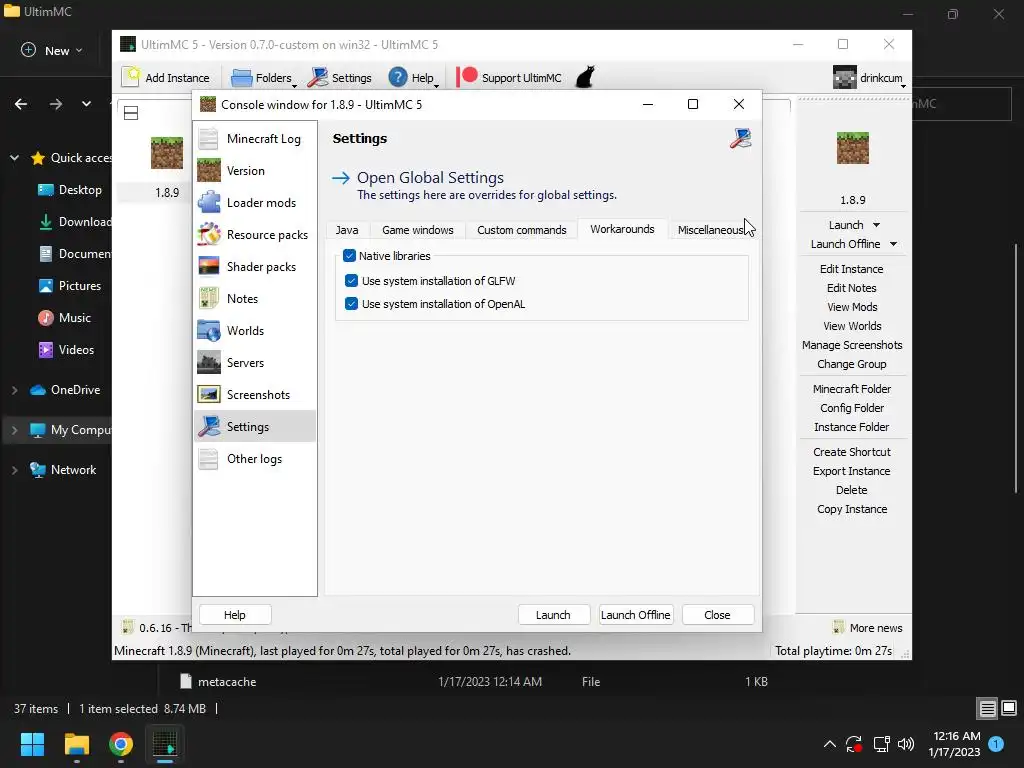The width and height of the screenshot is (1024, 768).
Task: Click the drinkcum account avatar
Action: pyautogui.click(x=844, y=78)
